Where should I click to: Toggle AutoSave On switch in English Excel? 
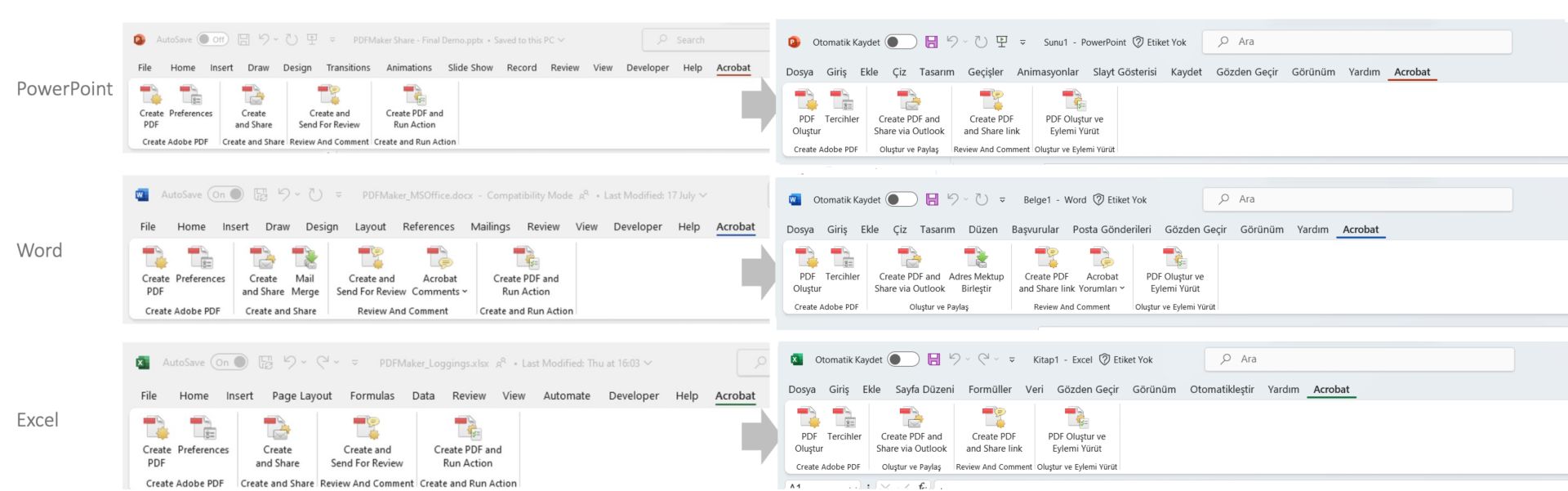229,362
